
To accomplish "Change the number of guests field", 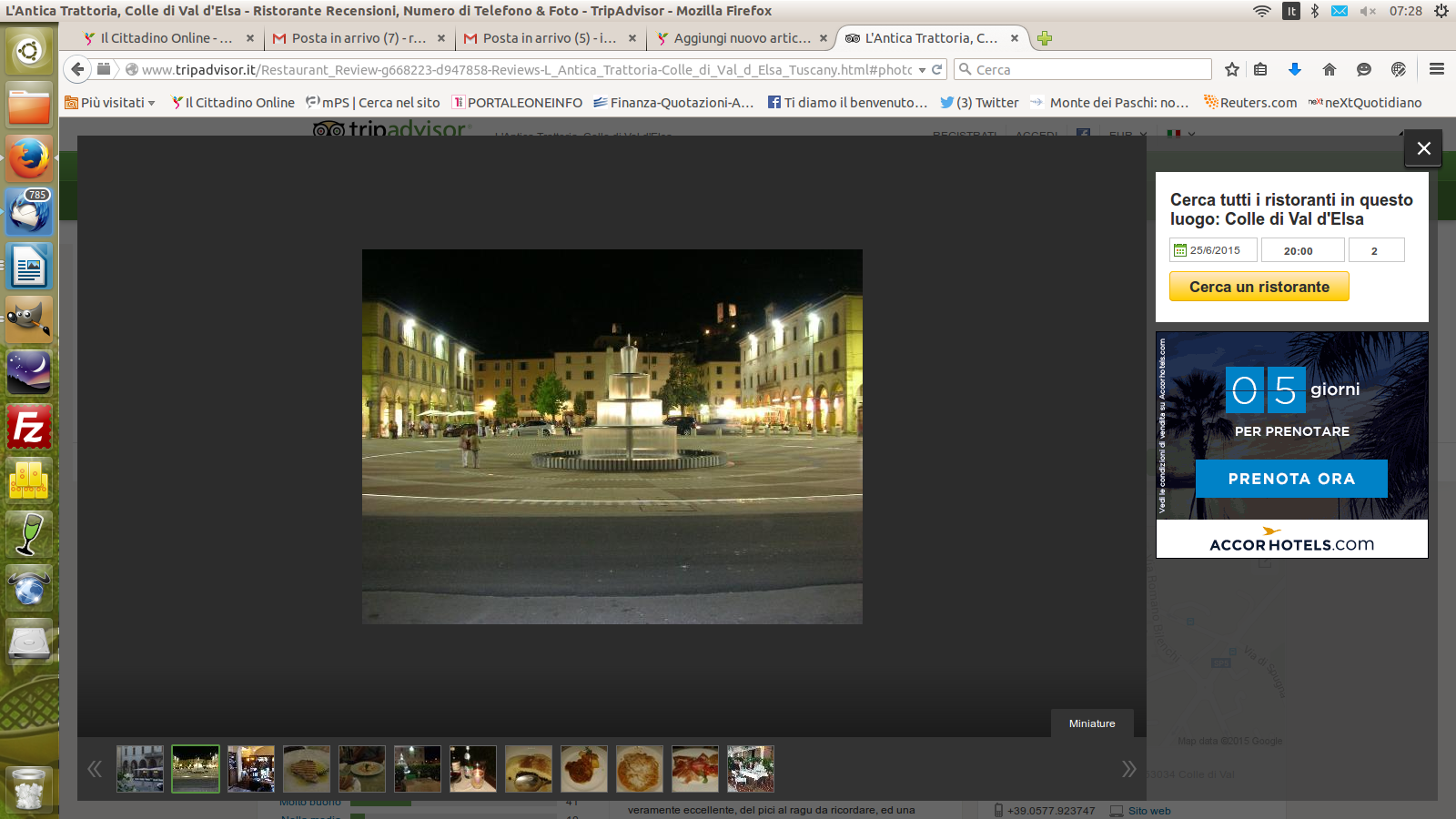I will click(x=1376, y=250).
